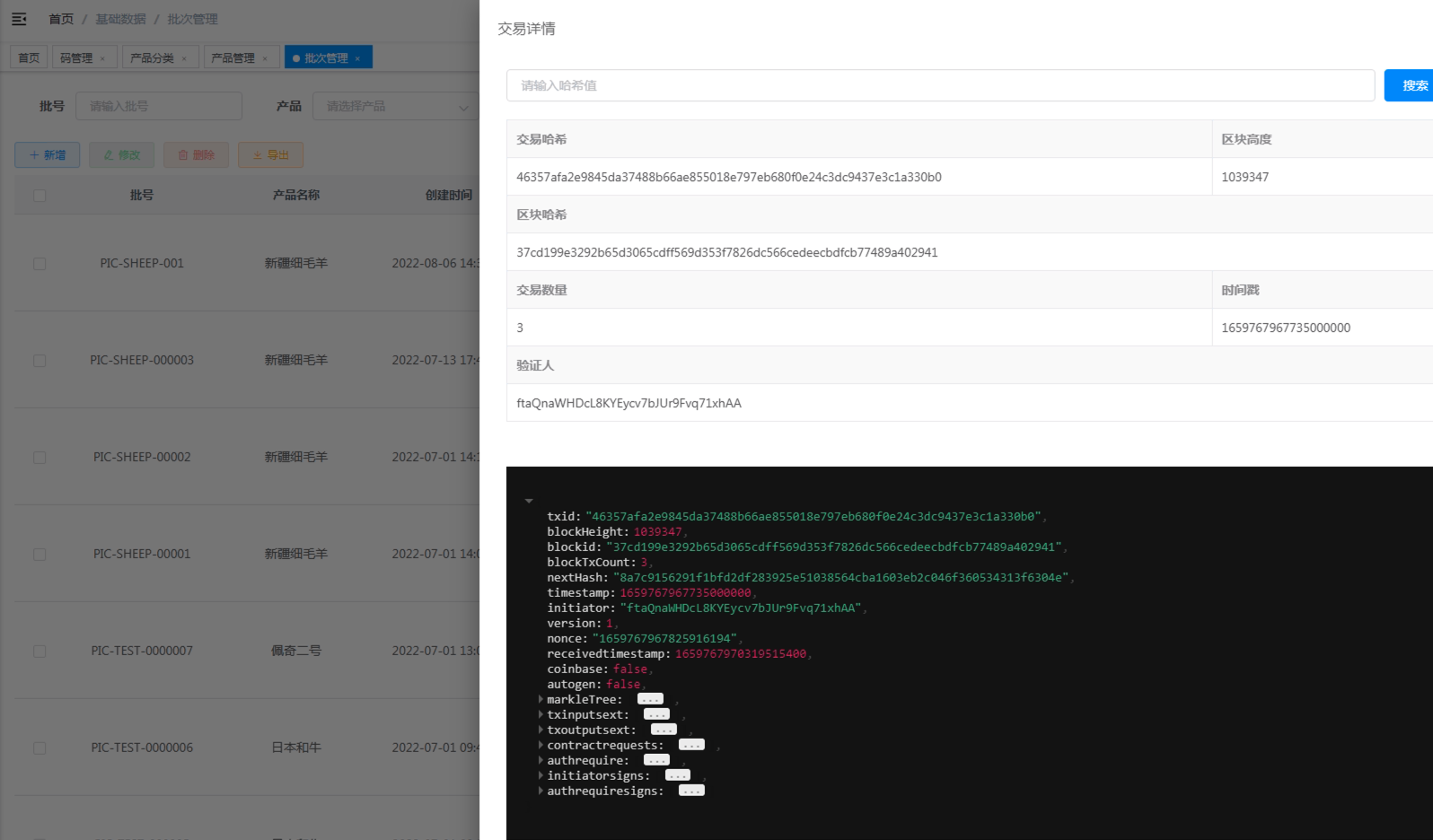Image resolution: width=1433 pixels, height=840 pixels.
Task: Close the 码管理 tab
Action: point(102,58)
